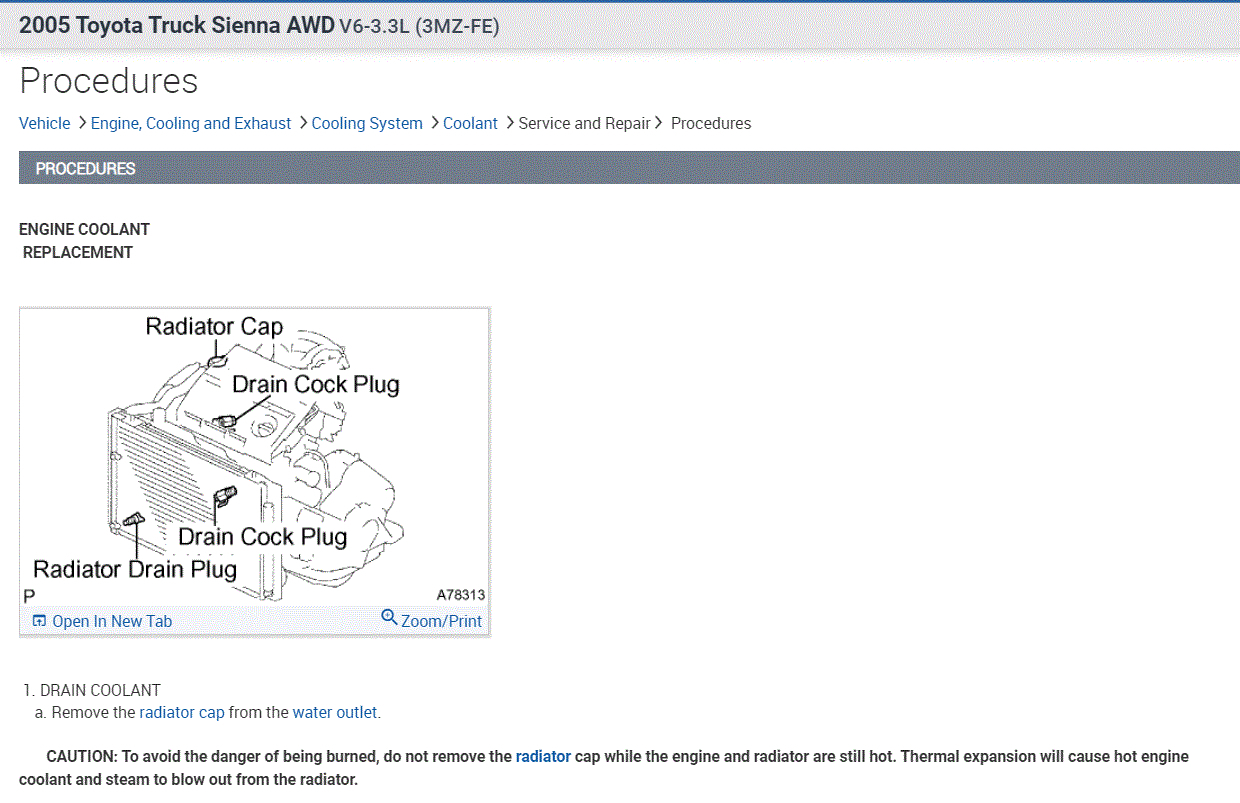Viewport: 1240px width, 803px height.
Task: Select the REPLACEMENT heading text
Action: tap(78, 252)
